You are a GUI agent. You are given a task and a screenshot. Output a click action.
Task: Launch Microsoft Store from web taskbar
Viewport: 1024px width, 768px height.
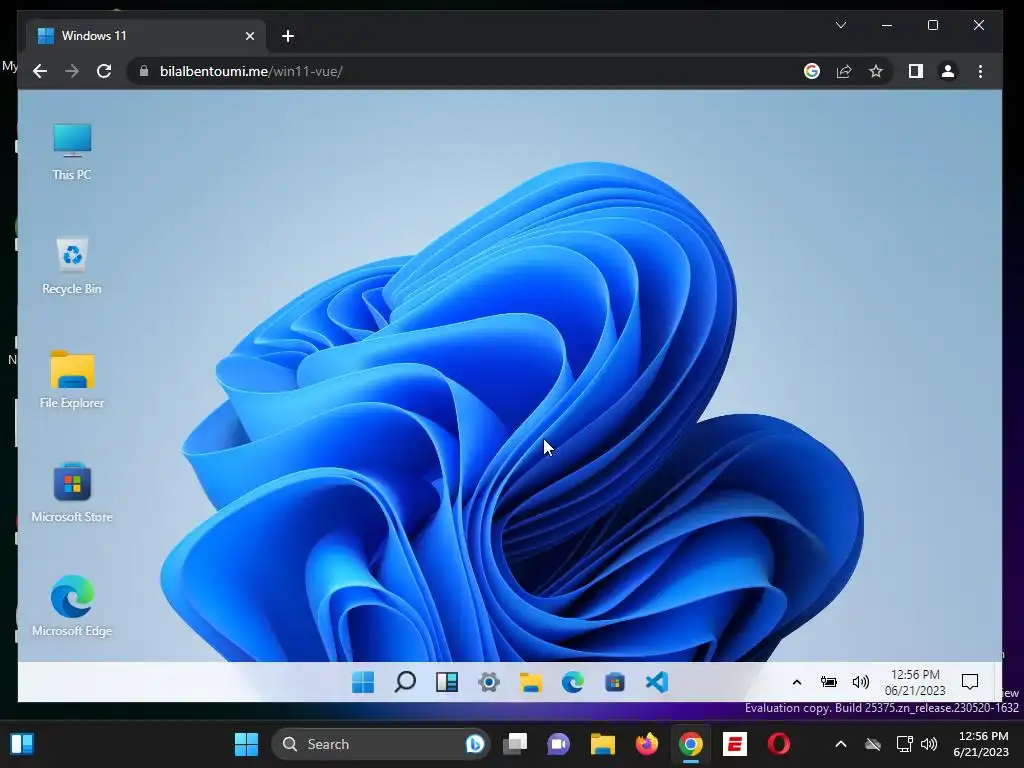click(x=615, y=682)
